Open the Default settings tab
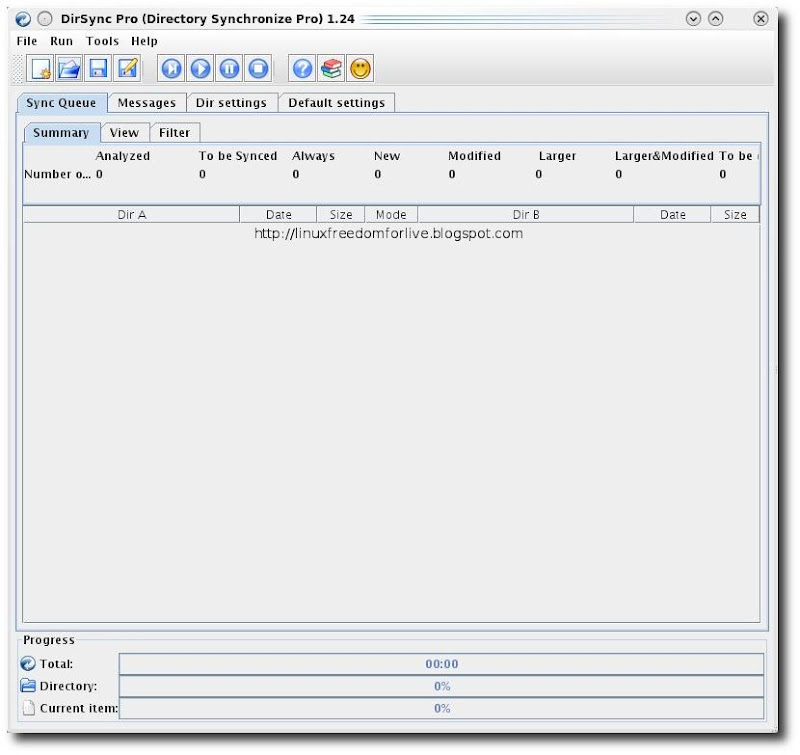800x755 pixels. click(337, 103)
